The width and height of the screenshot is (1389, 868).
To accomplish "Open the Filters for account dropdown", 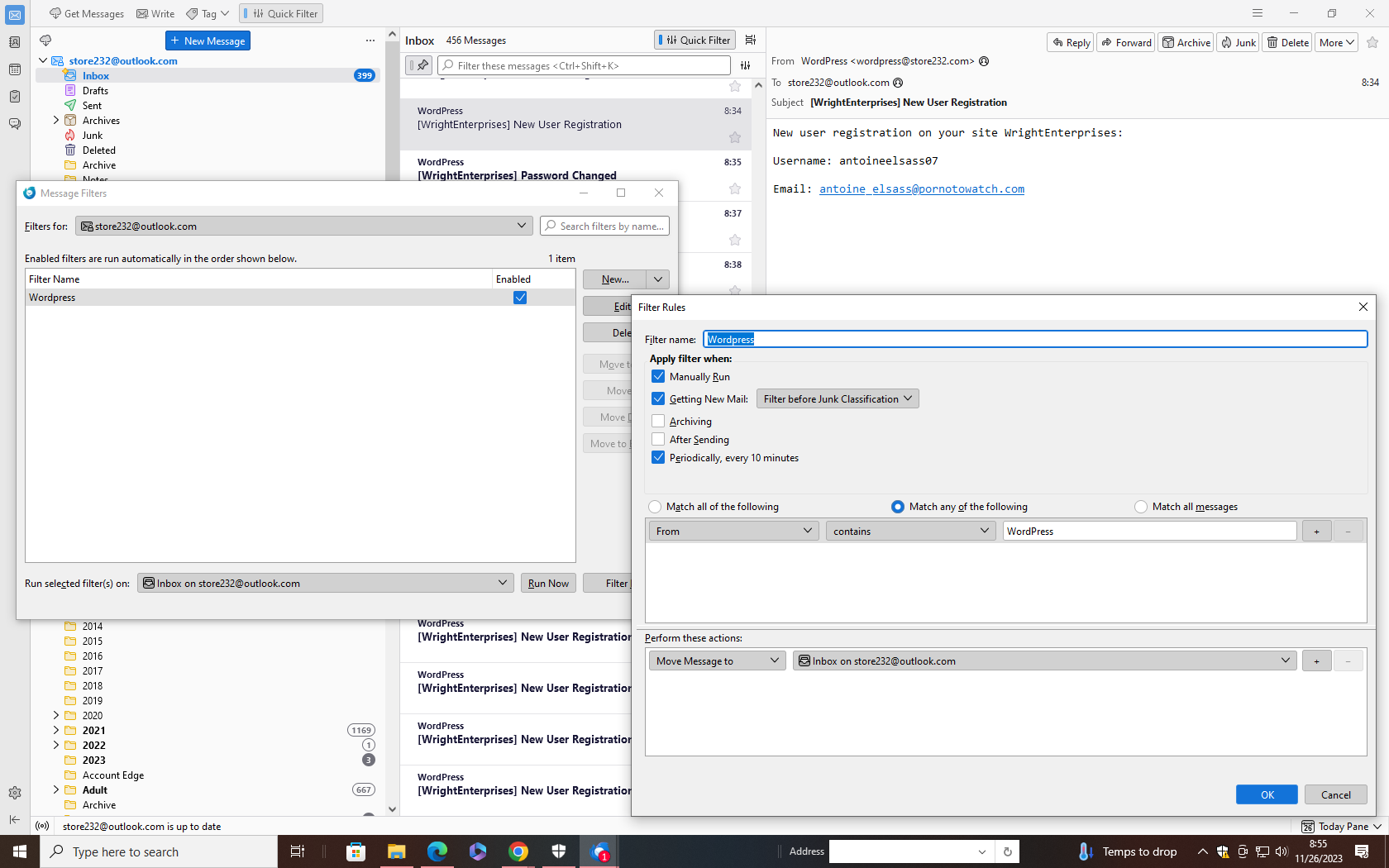I will (304, 226).
